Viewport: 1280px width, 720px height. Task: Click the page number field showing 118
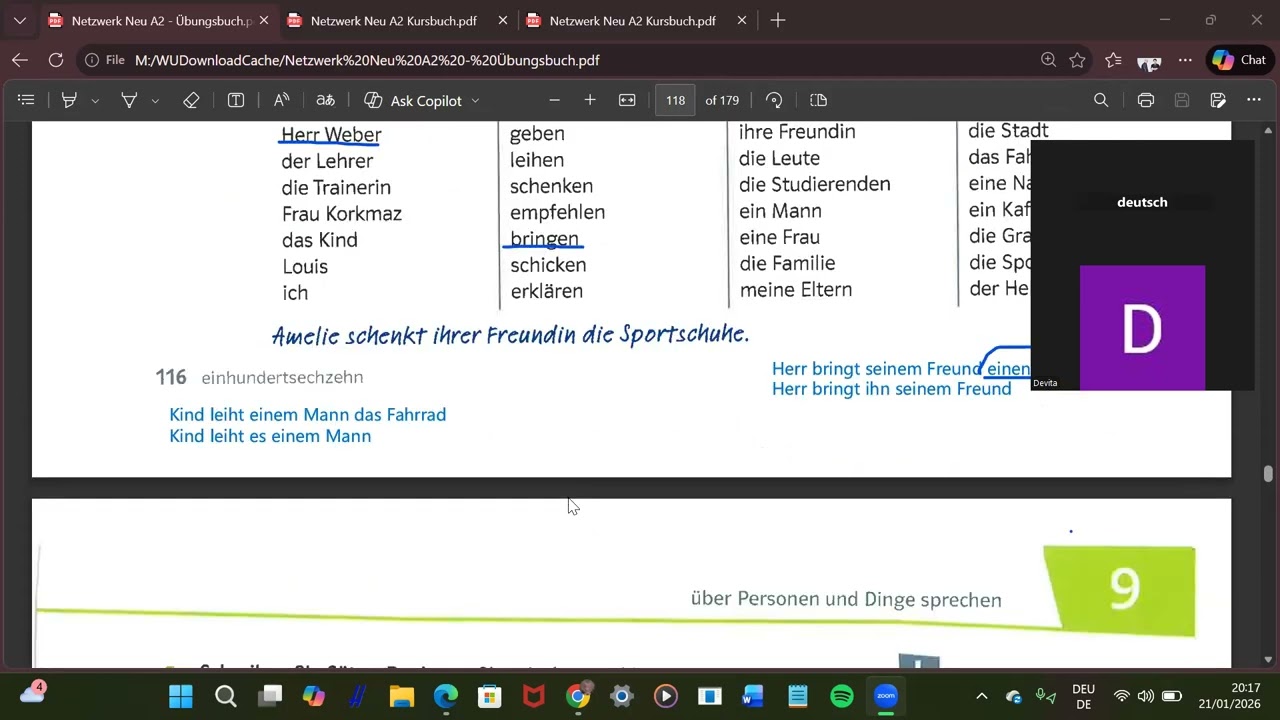point(675,100)
